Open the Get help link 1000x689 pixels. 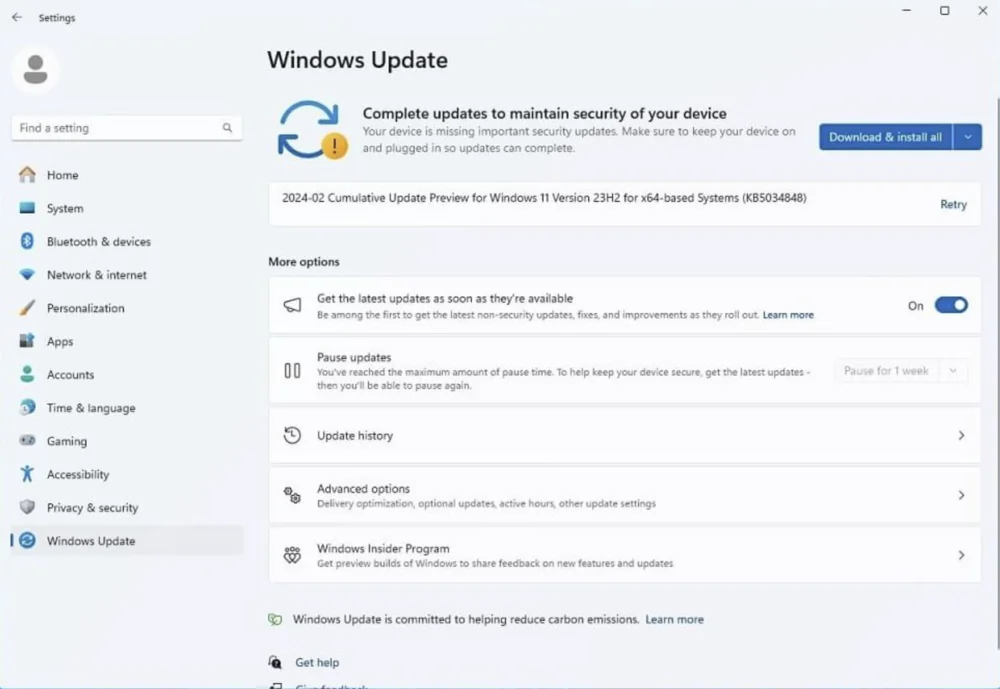[x=317, y=662]
